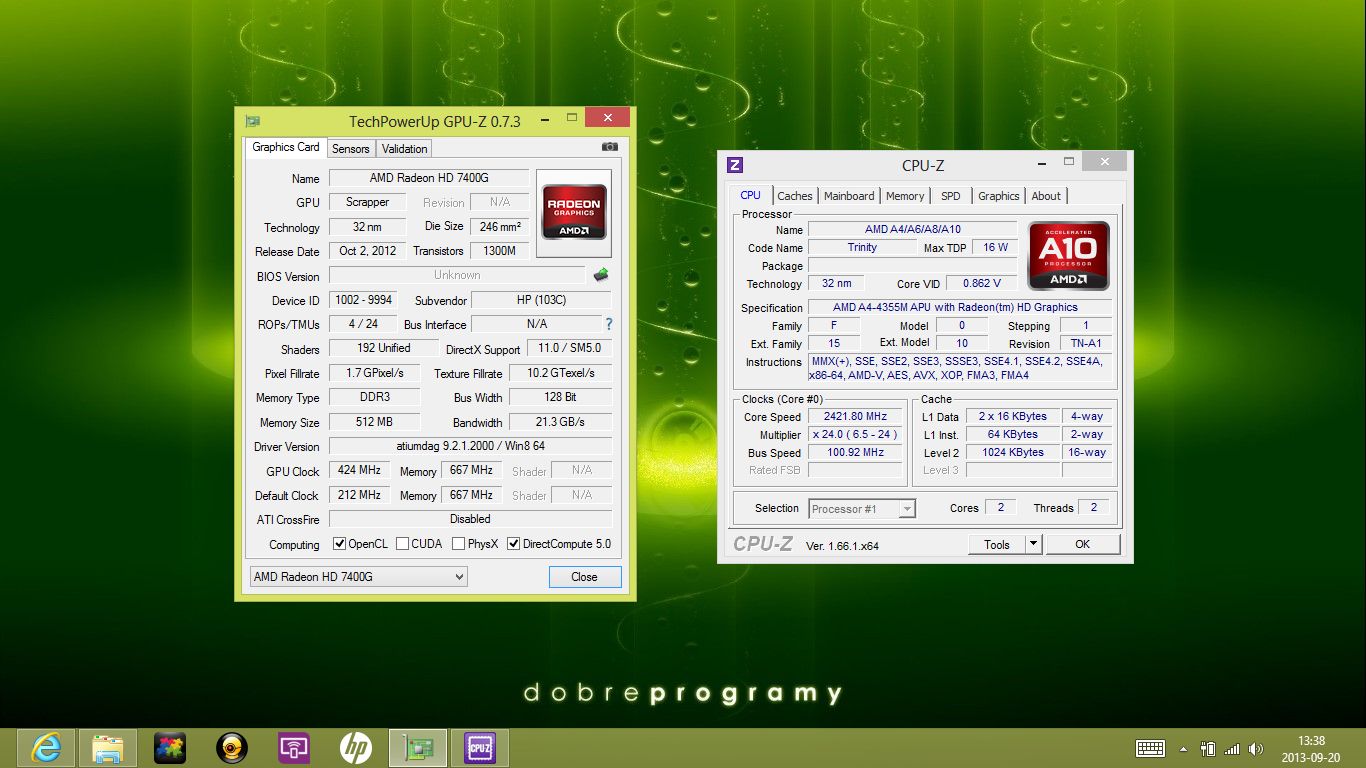The height and width of the screenshot is (768, 1366).
Task: Expand the AMD Radeon HD 7400G card dropdown
Action: tap(358, 577)
